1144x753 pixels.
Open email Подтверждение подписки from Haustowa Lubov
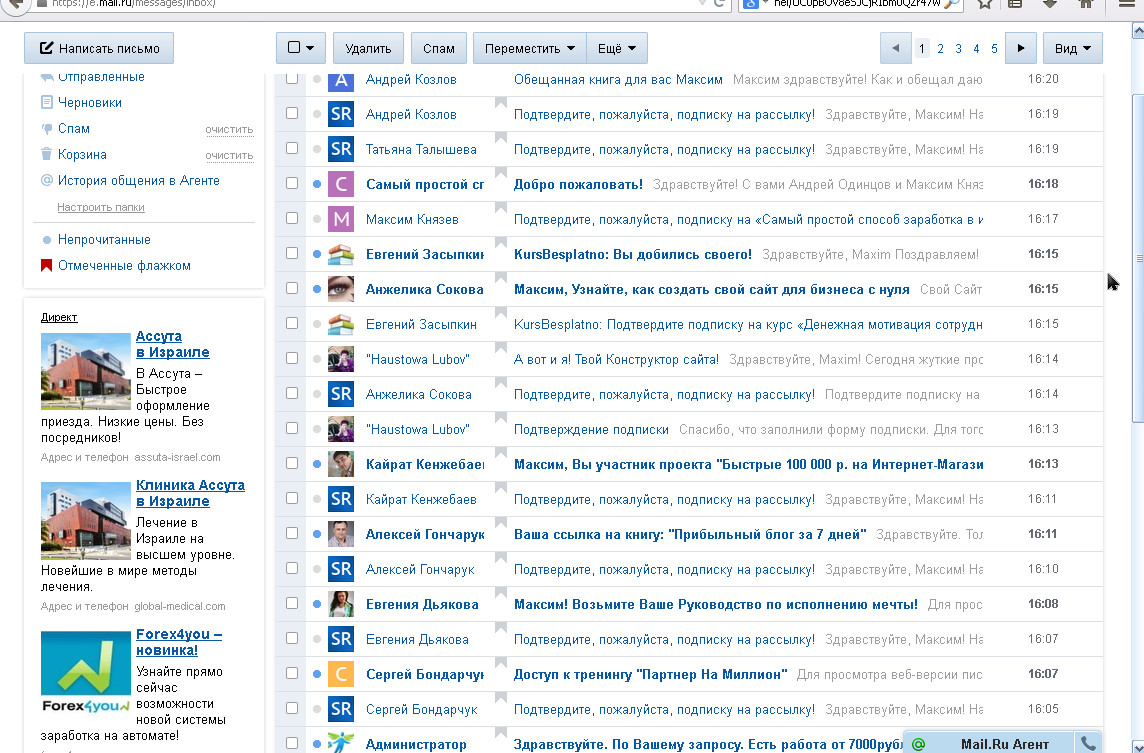591,429
